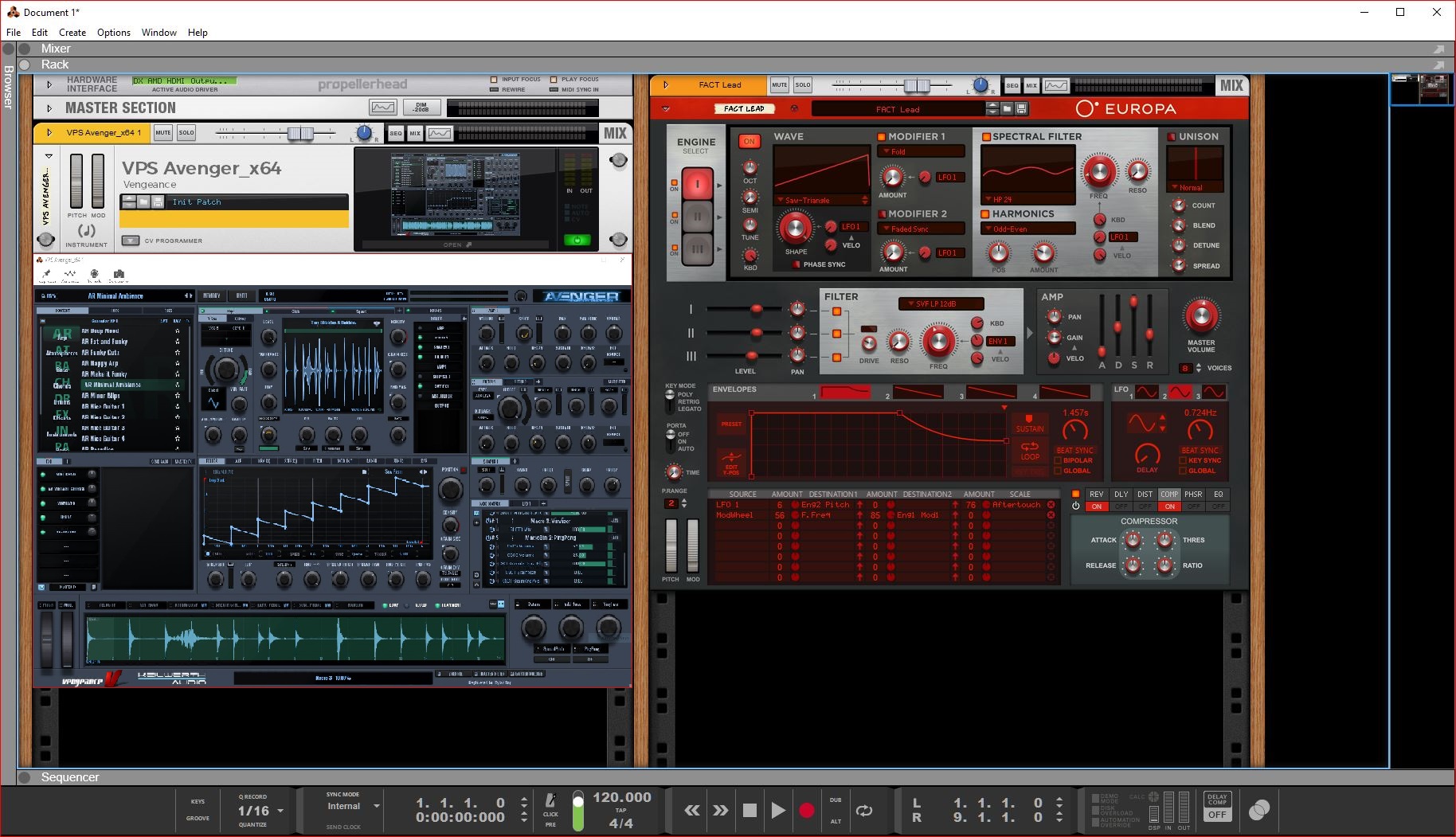1456x837 pixels.
Task: Toggle the loop button in transport
Action: coord(864,811)
